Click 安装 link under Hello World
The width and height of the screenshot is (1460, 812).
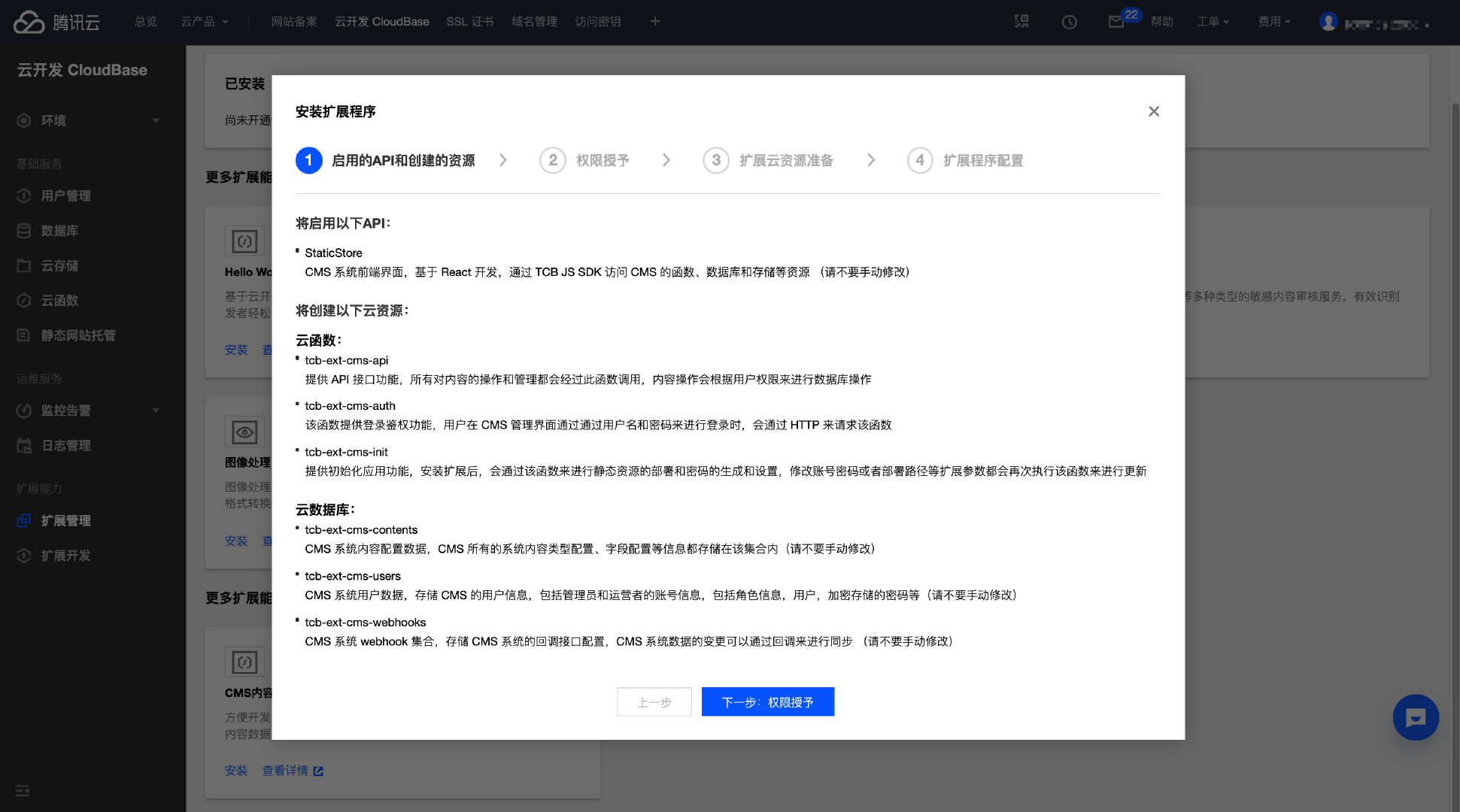click(236, 350)
